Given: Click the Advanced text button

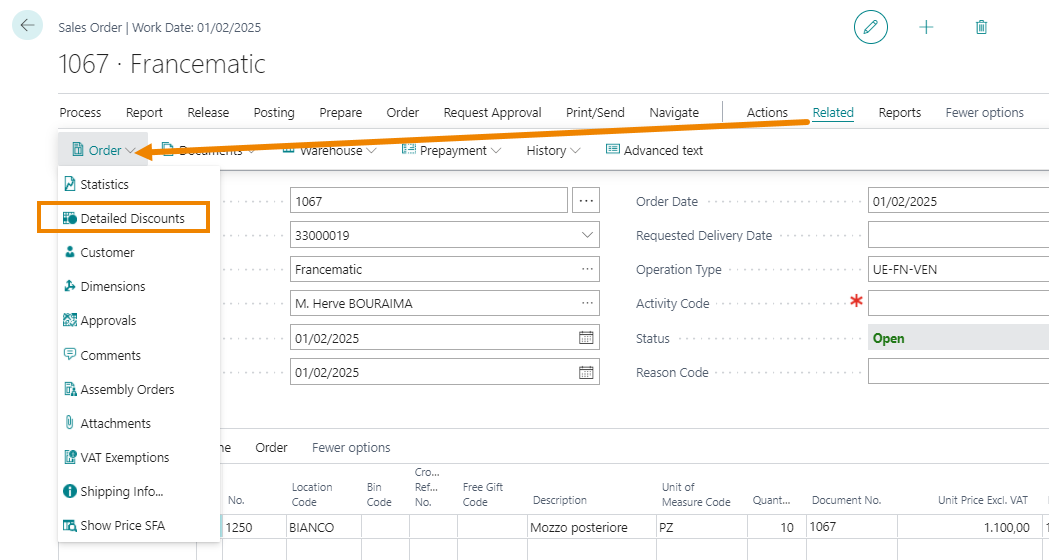Looking at the screenshot, I should (x=654, y=151).
